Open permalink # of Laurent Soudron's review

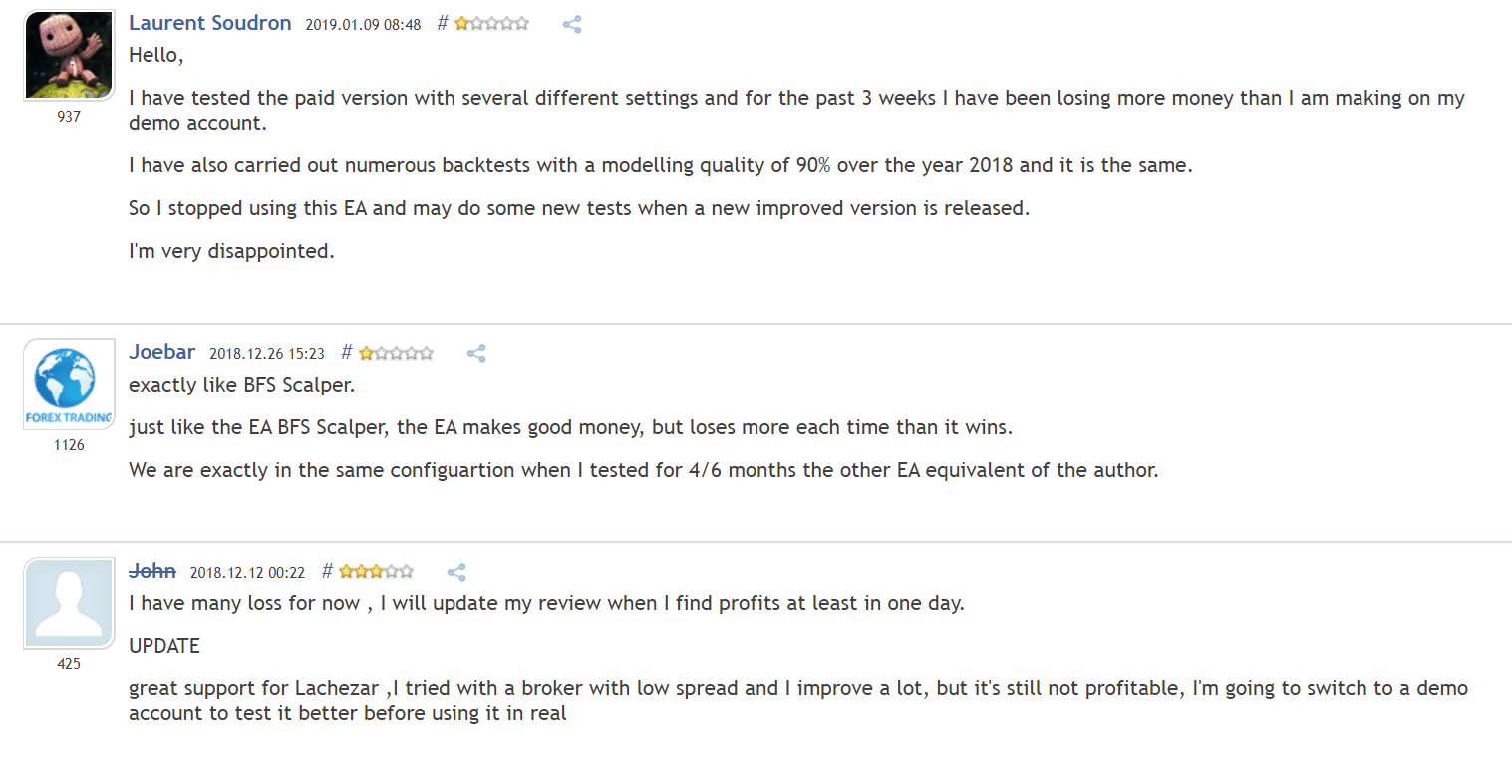point(443,24)
